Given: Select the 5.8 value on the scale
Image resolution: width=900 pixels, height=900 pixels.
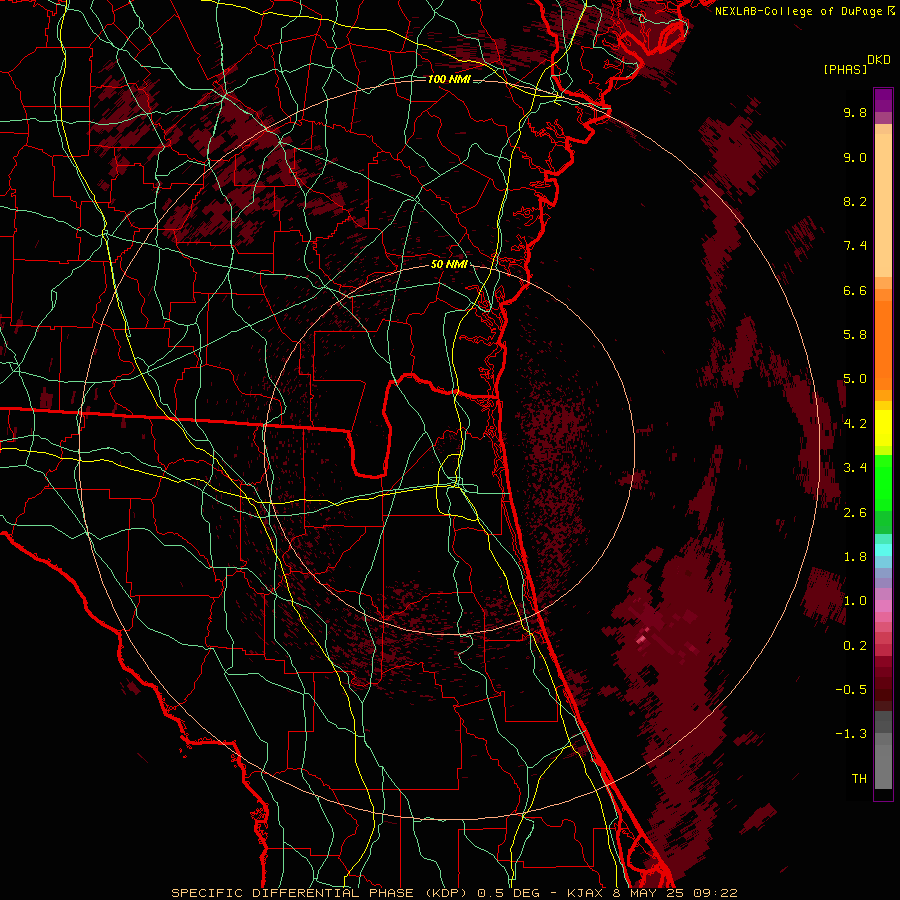Looking at the screenshot, I should [855, 335].
